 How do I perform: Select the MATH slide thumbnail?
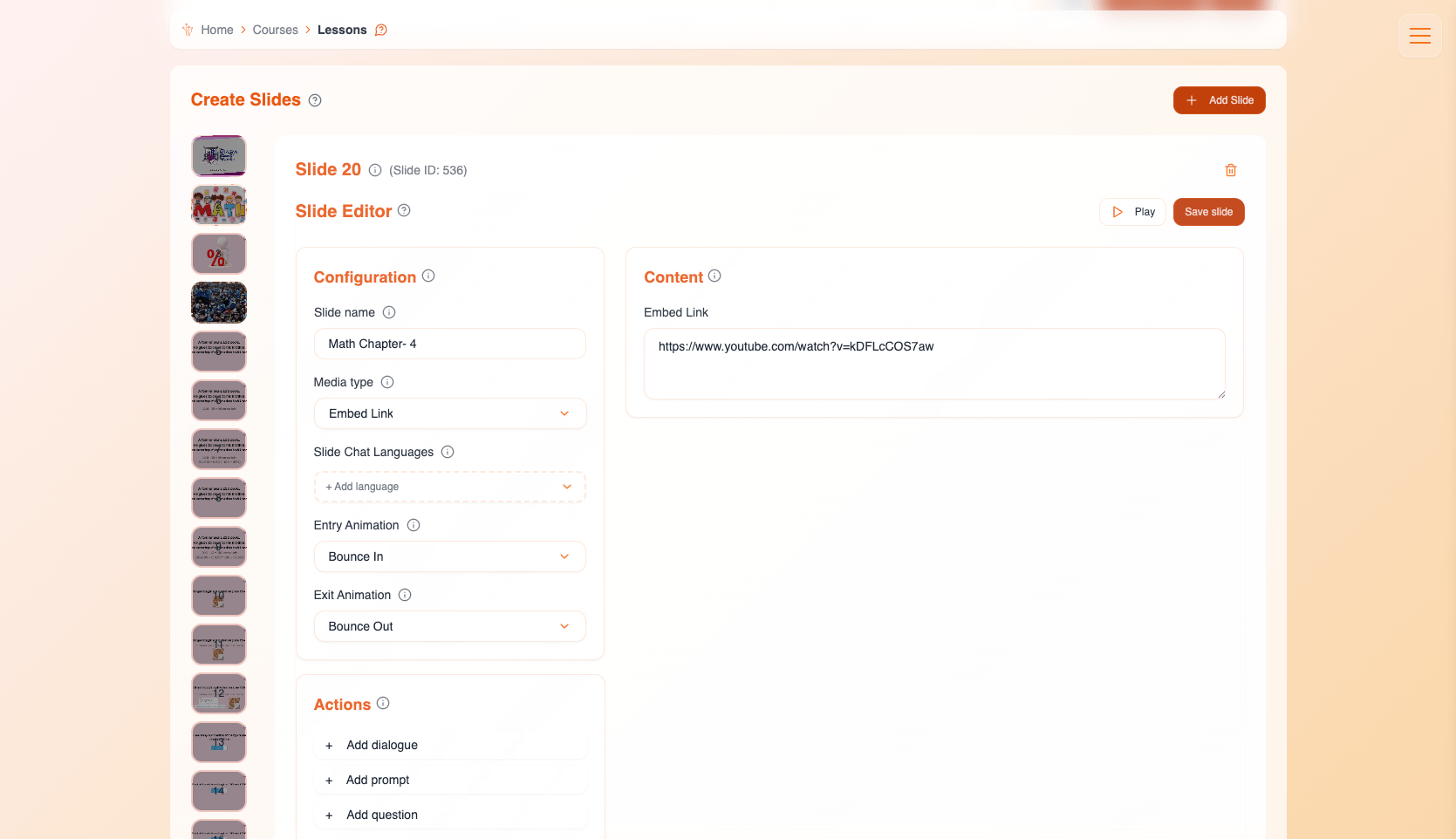click(219, 205)
